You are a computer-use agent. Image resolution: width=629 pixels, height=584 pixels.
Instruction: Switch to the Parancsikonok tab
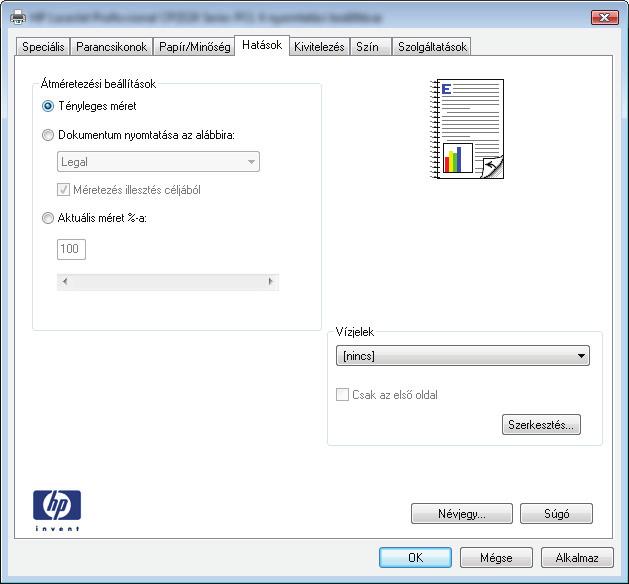click(112, 47)
